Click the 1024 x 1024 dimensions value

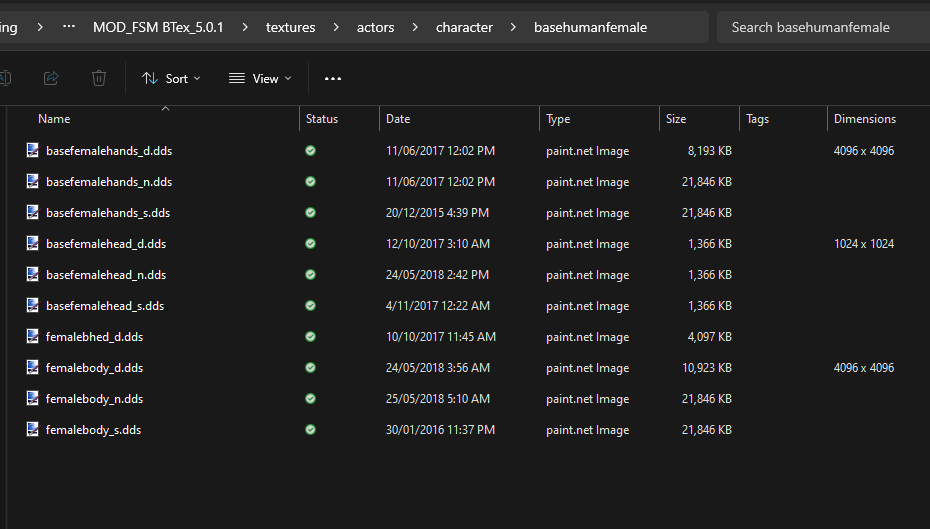[x=864, y=244]
